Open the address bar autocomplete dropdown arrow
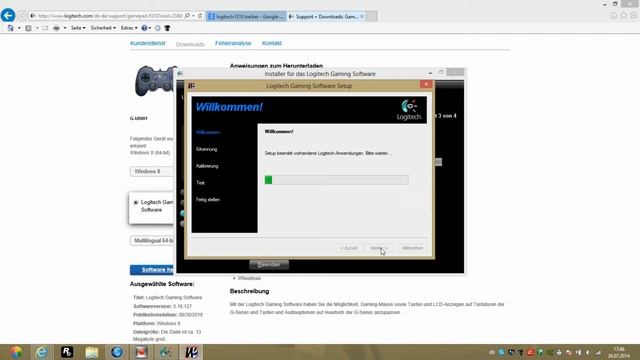 click(x=193, y=16)
